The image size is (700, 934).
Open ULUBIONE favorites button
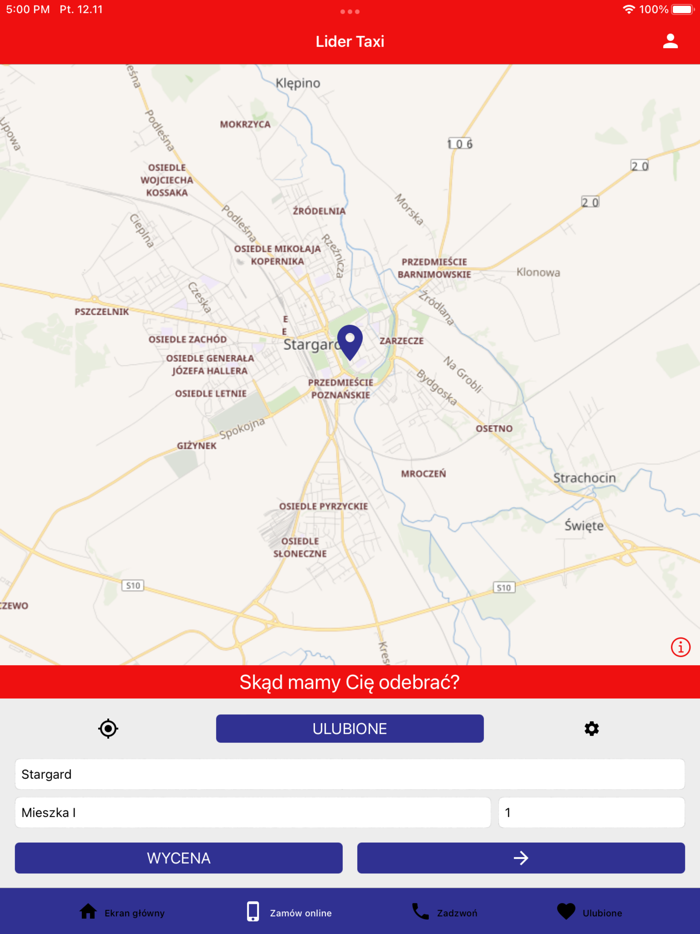point(350,728)
